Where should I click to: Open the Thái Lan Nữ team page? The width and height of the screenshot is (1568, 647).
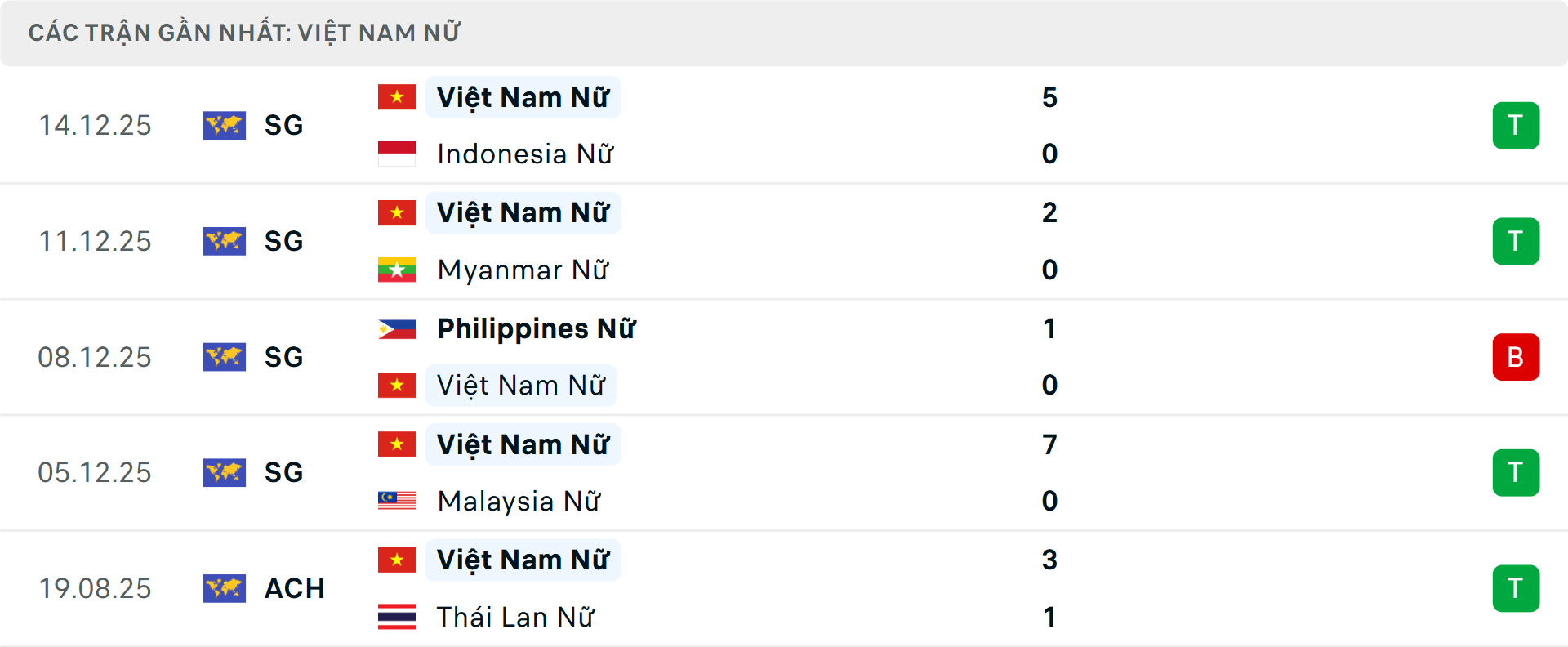515,617
